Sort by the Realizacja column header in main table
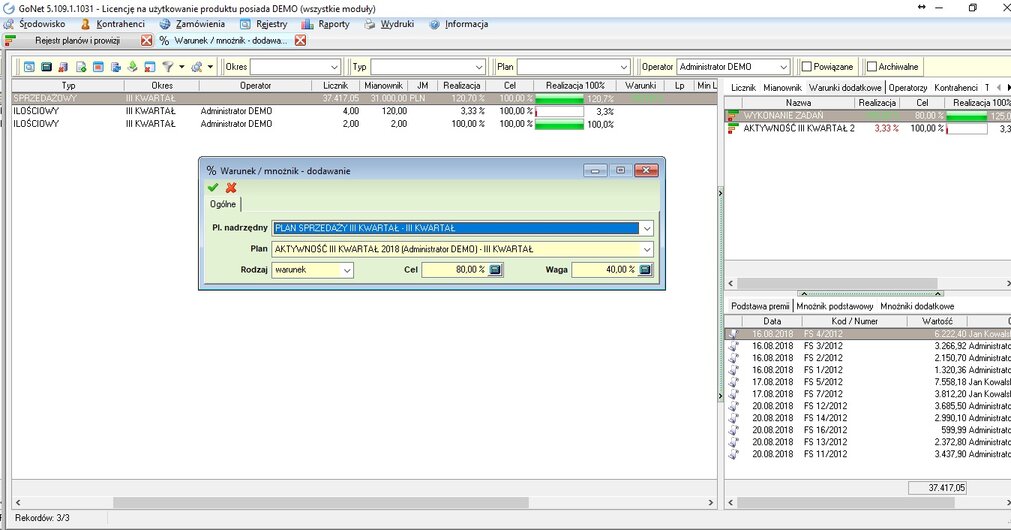The height and width of the screenshot is (530, 1011). (462, 85)
